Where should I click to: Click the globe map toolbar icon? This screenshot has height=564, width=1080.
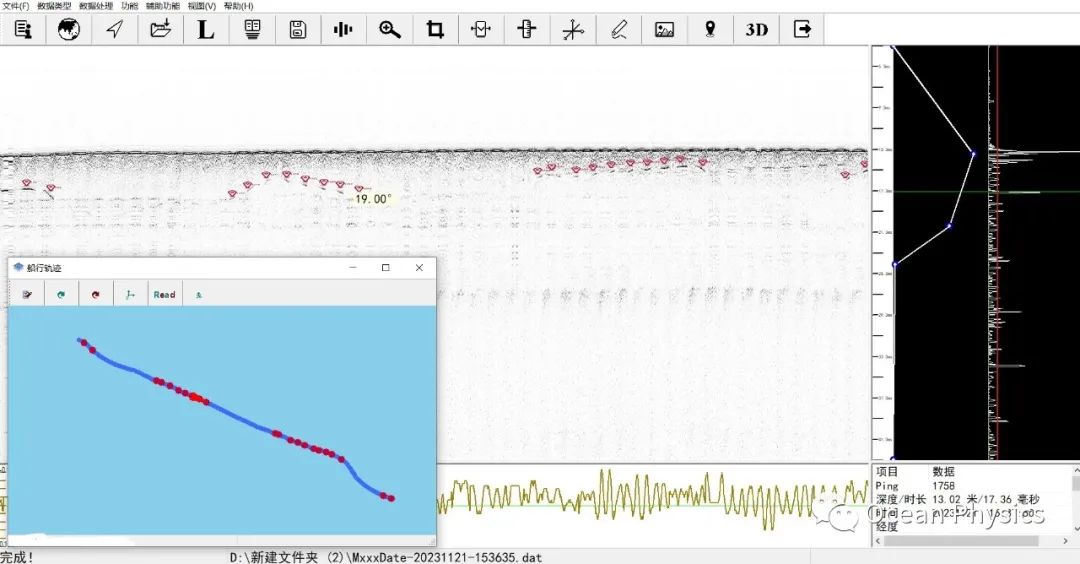click(68, 30)
